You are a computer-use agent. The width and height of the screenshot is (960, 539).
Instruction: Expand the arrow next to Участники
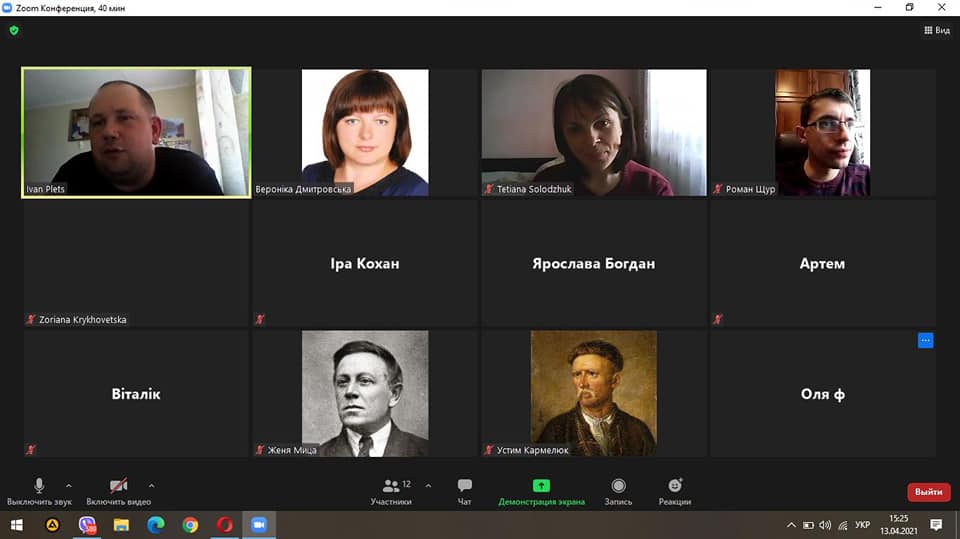pyautogui.click(x=428, y=486)
